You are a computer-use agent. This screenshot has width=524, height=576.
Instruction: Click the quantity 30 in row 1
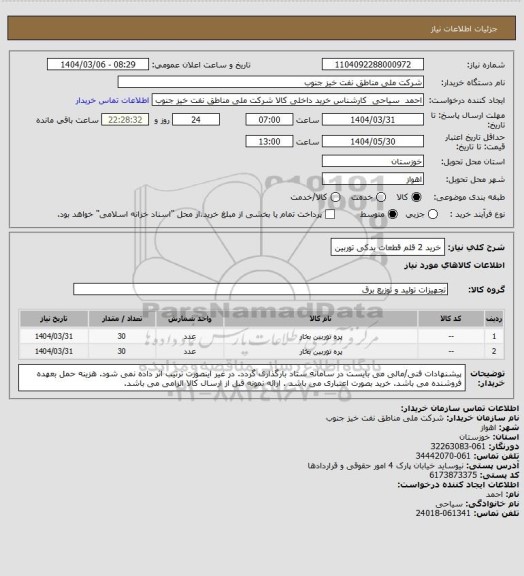coord(122,336)
